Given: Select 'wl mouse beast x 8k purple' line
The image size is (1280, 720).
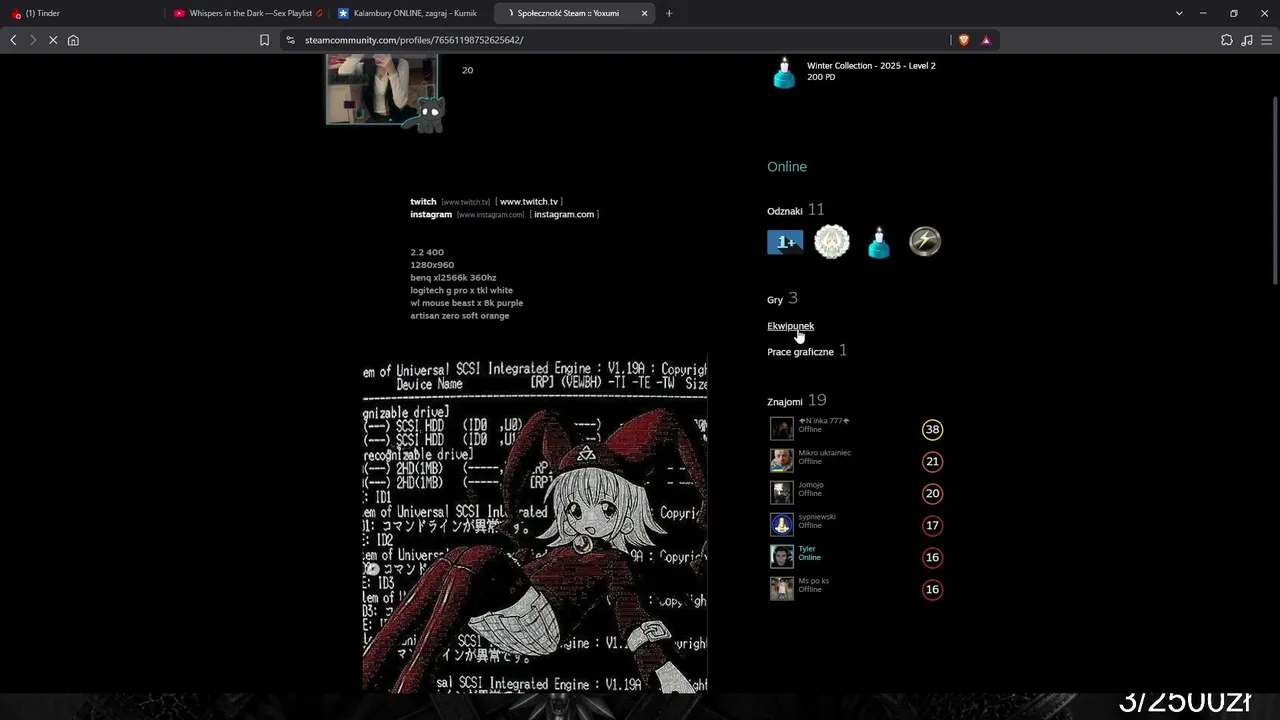Looking at the screenshot, I should pyautogui.click(x=466, y=303).
